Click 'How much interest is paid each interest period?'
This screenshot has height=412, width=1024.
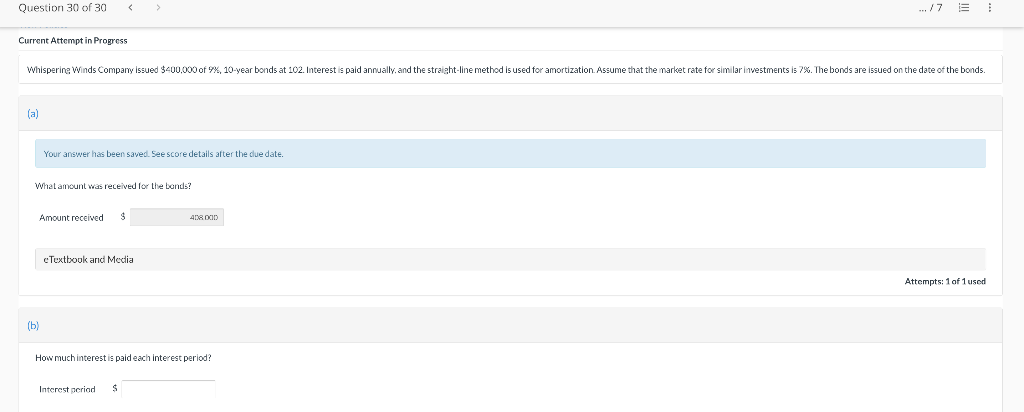pos(123,358)
